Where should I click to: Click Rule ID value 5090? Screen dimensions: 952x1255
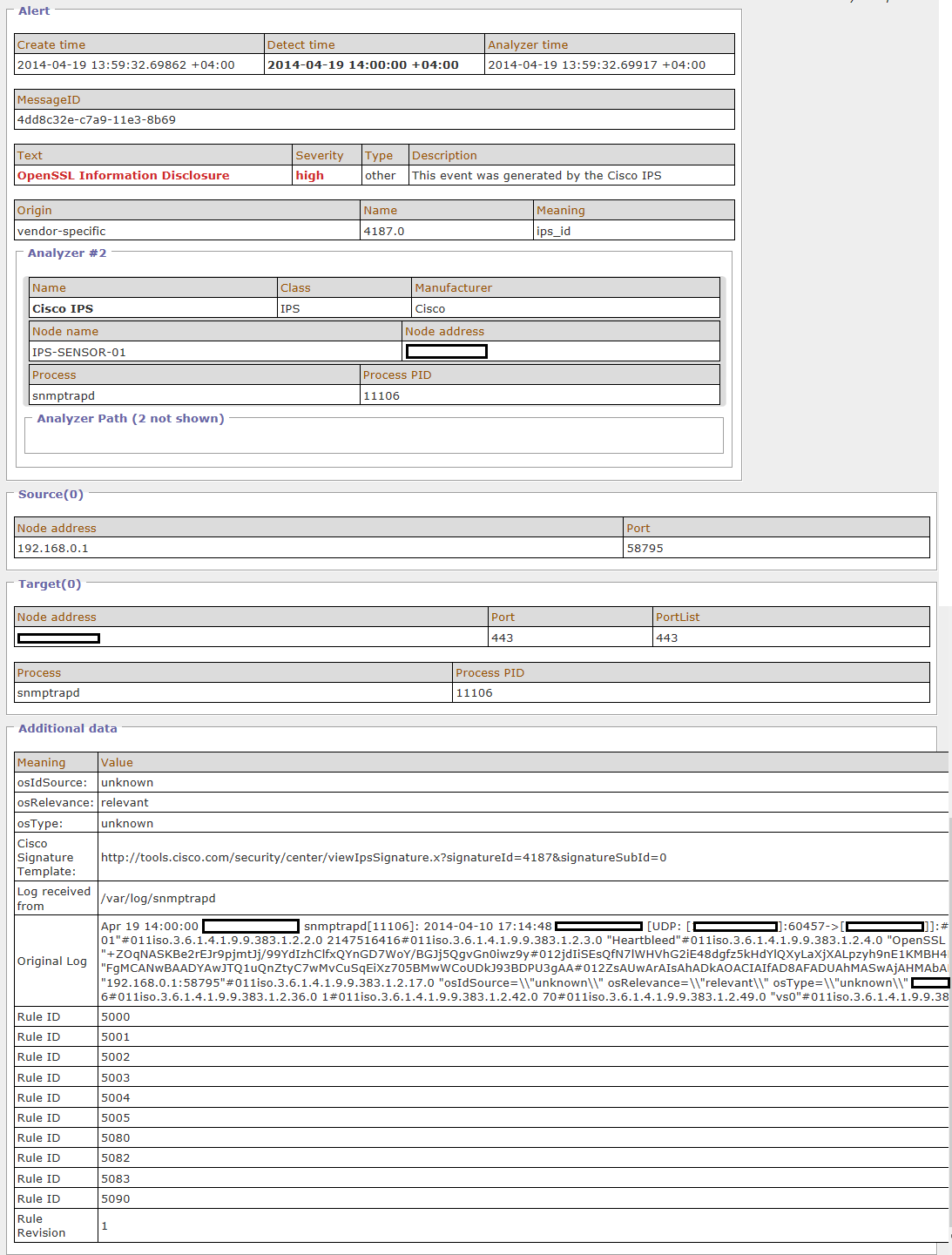pos(116,1199)
